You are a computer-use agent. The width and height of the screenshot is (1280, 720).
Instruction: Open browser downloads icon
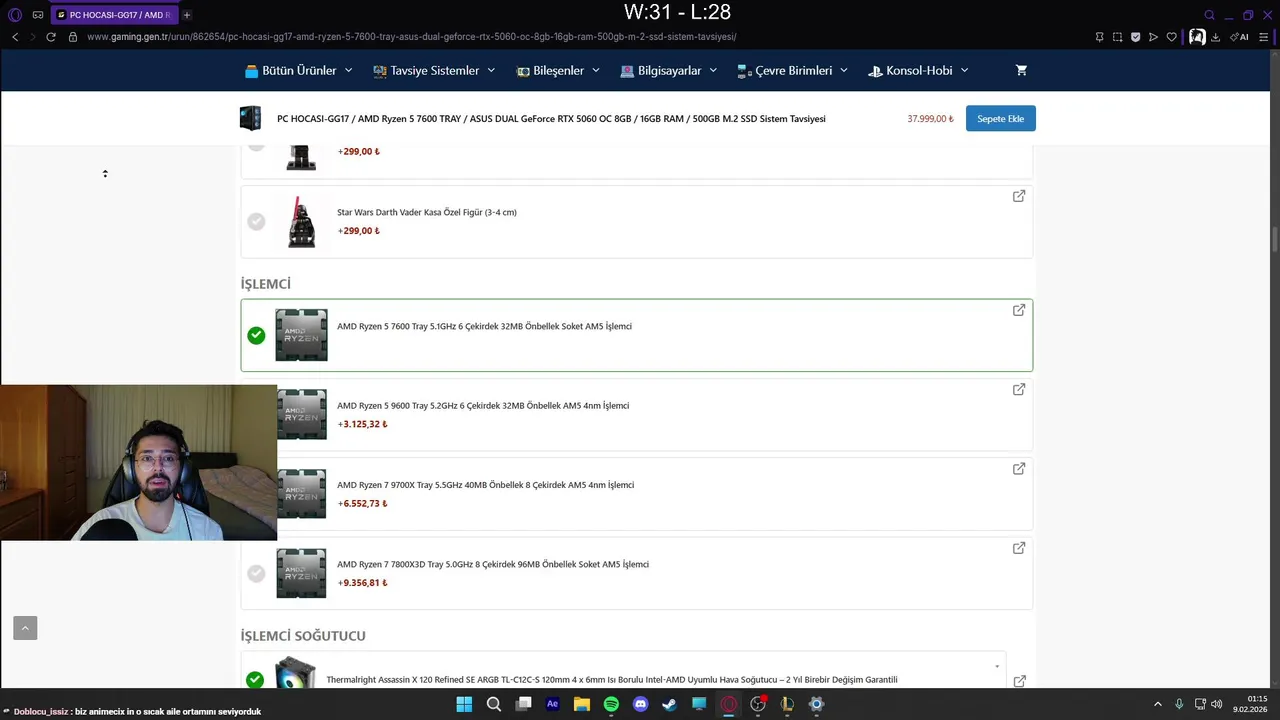coord(1215,37)
